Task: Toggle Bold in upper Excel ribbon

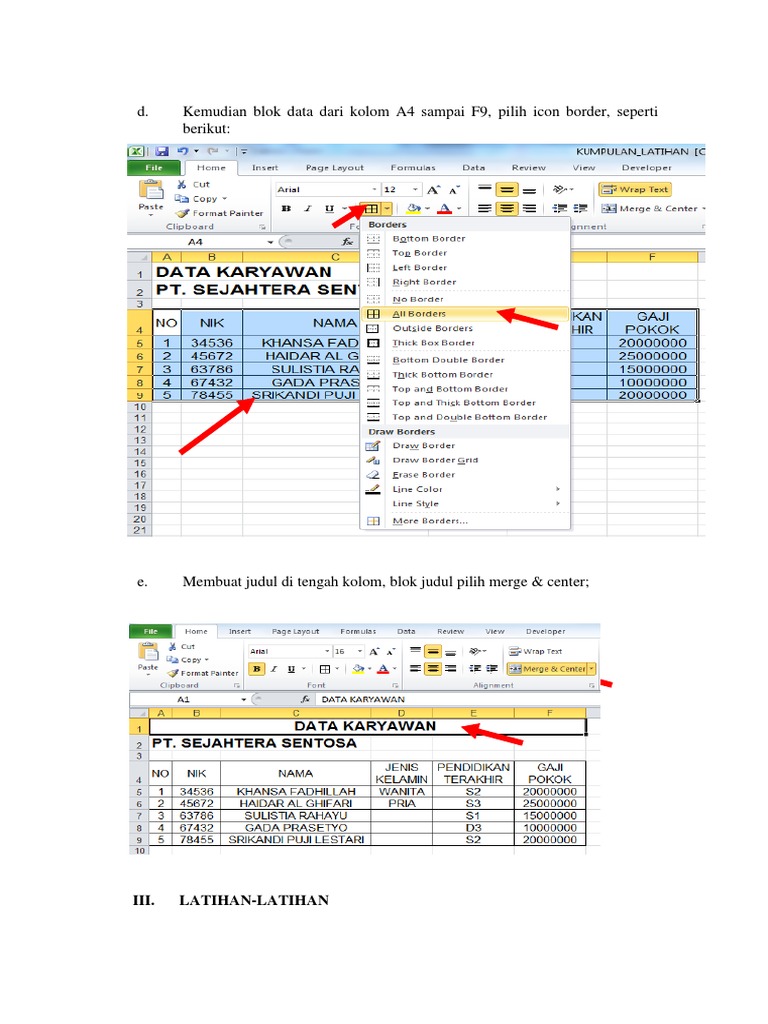Action: coord(286,208)
